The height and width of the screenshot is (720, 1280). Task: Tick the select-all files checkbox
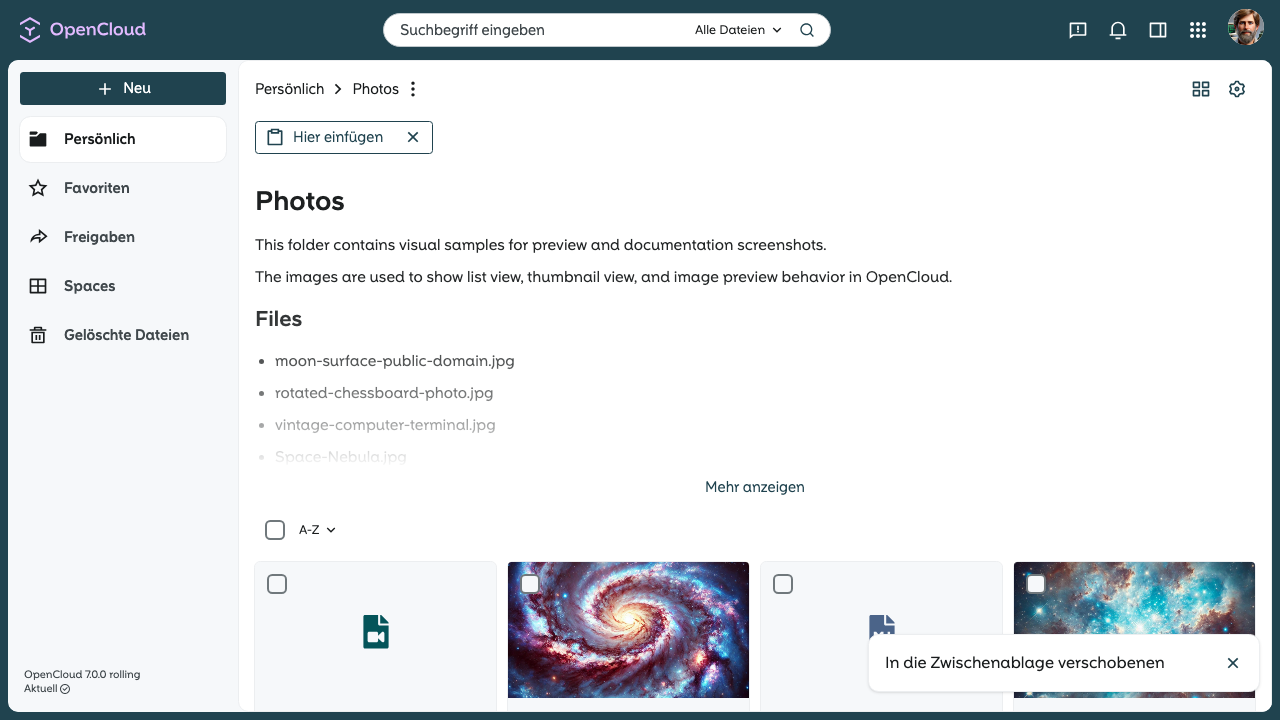click(x=275, y=530)
